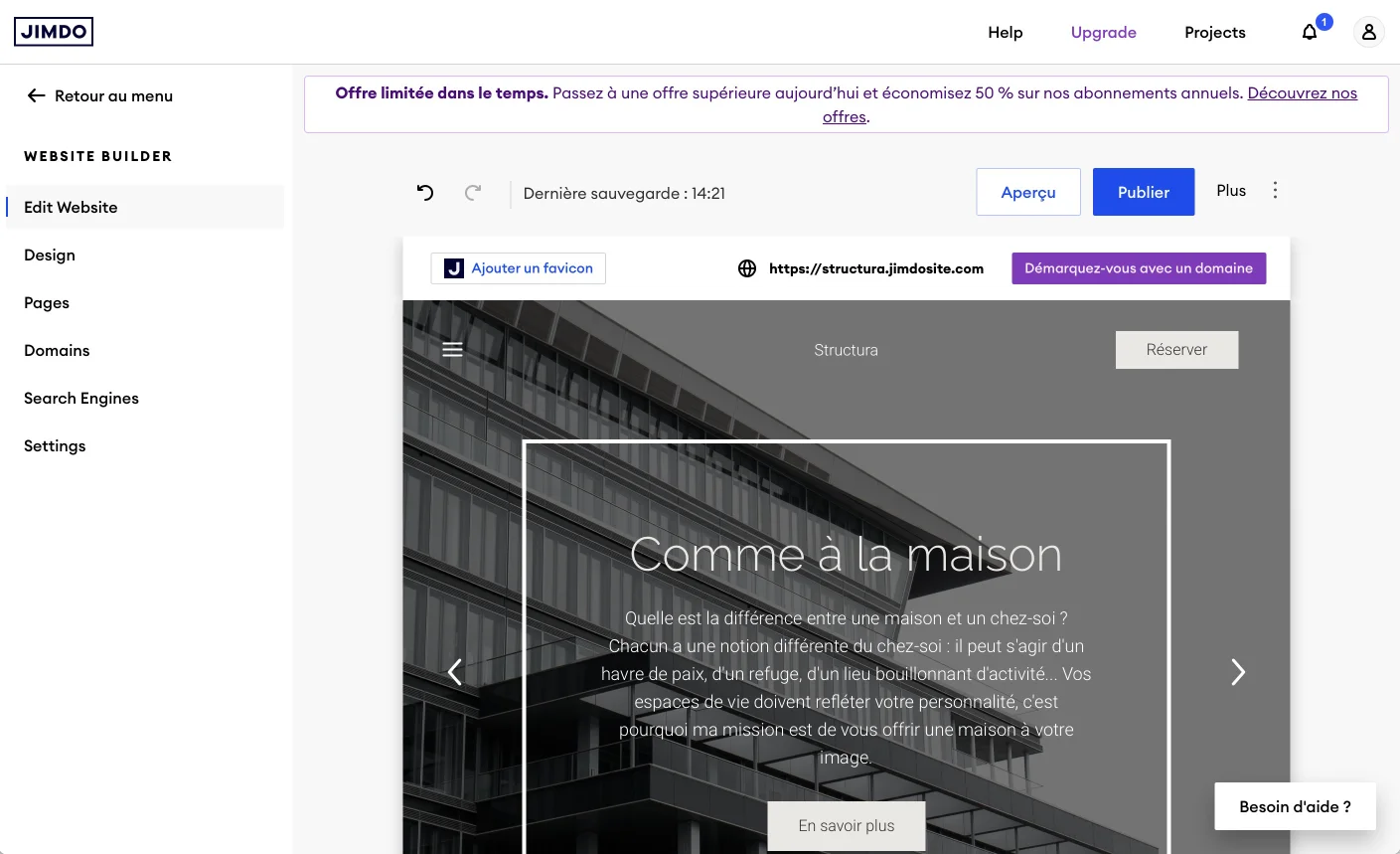
Task: Click the Aperçu preview button
Action: (x=1028, y=192)
